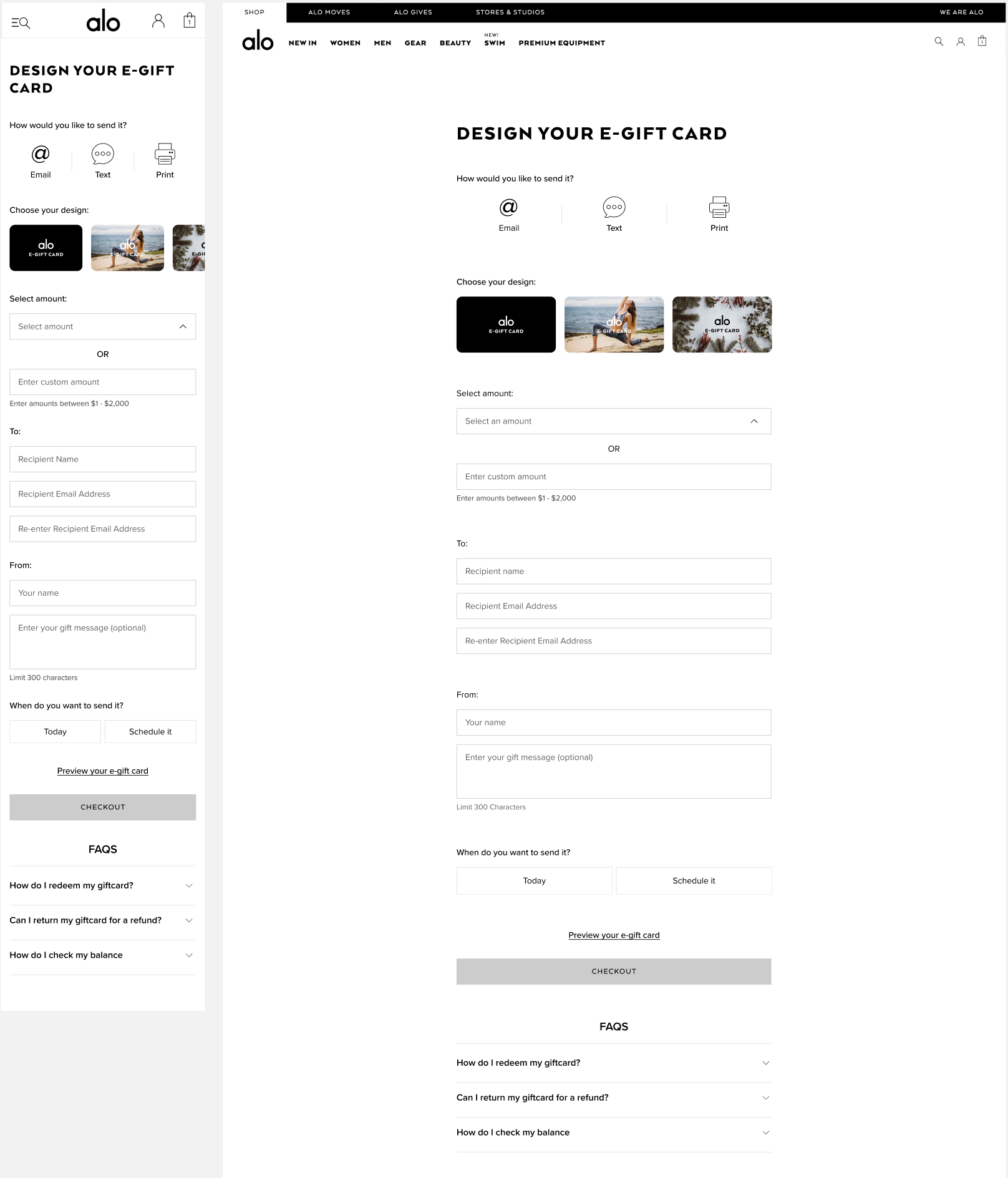The image size is (1008, 1178).
Task: Open GEAR navigation menu
Action: [x=415, y=43]
